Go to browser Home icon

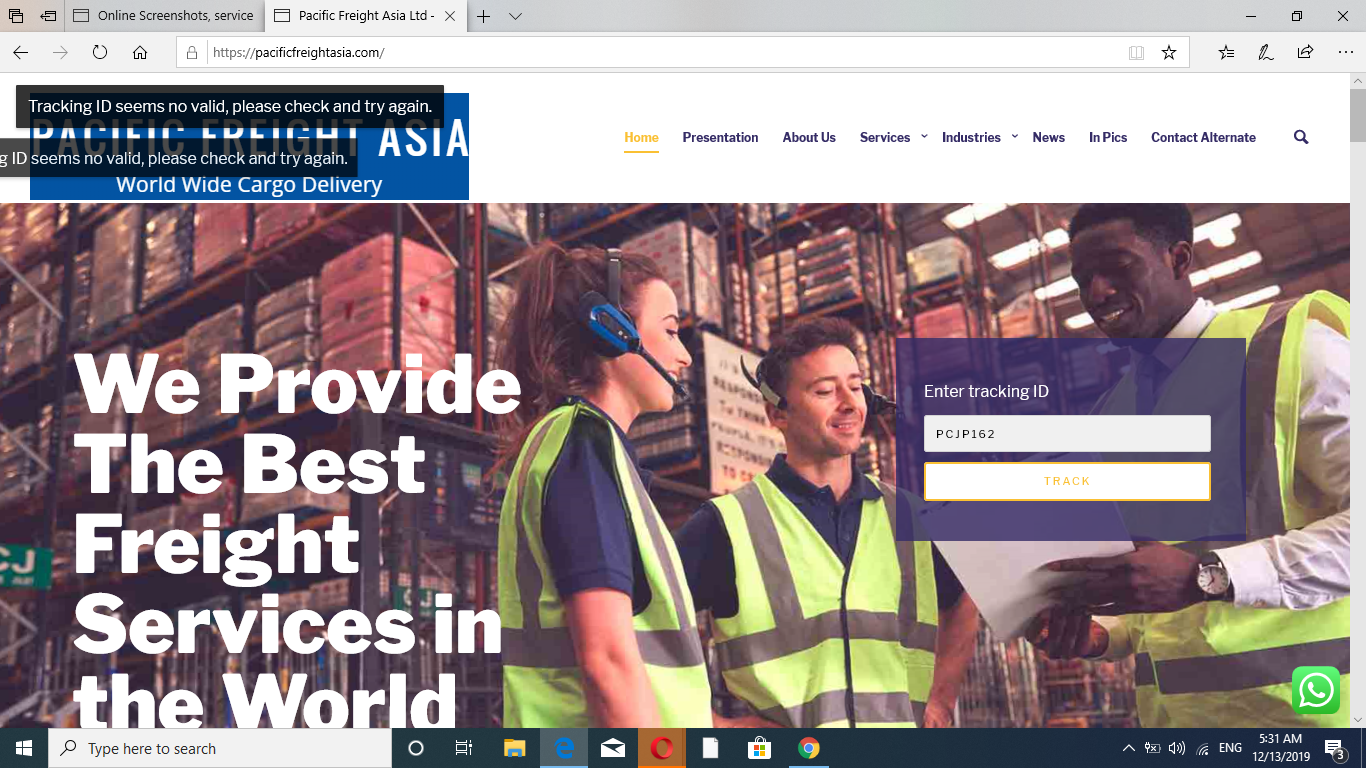(x=140, y=52)
